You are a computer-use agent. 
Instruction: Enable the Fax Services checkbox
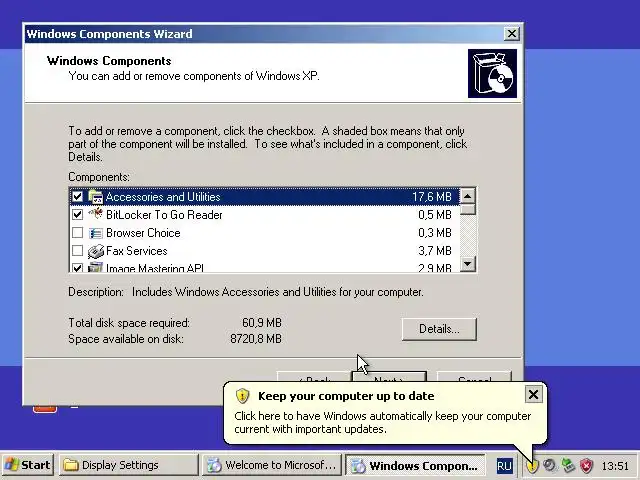coord(77,251)
